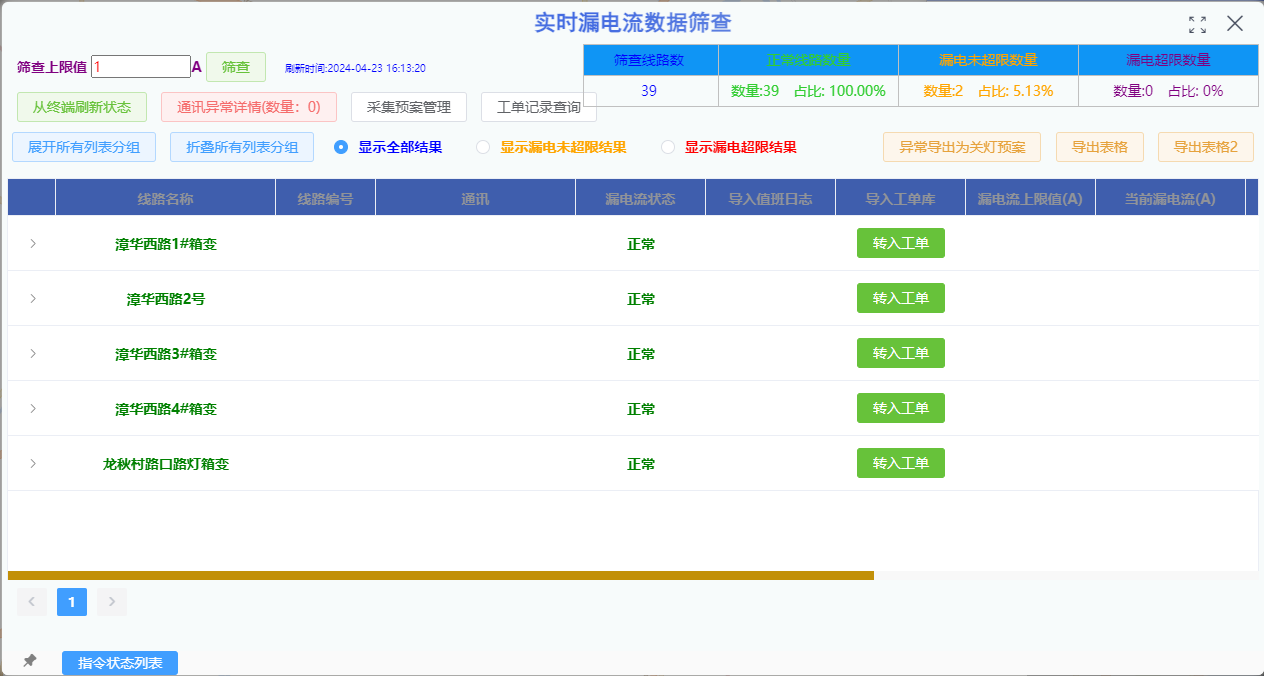Click 漳华西路4#箱变 line name
1264x676 pixels.
(166, 409)
